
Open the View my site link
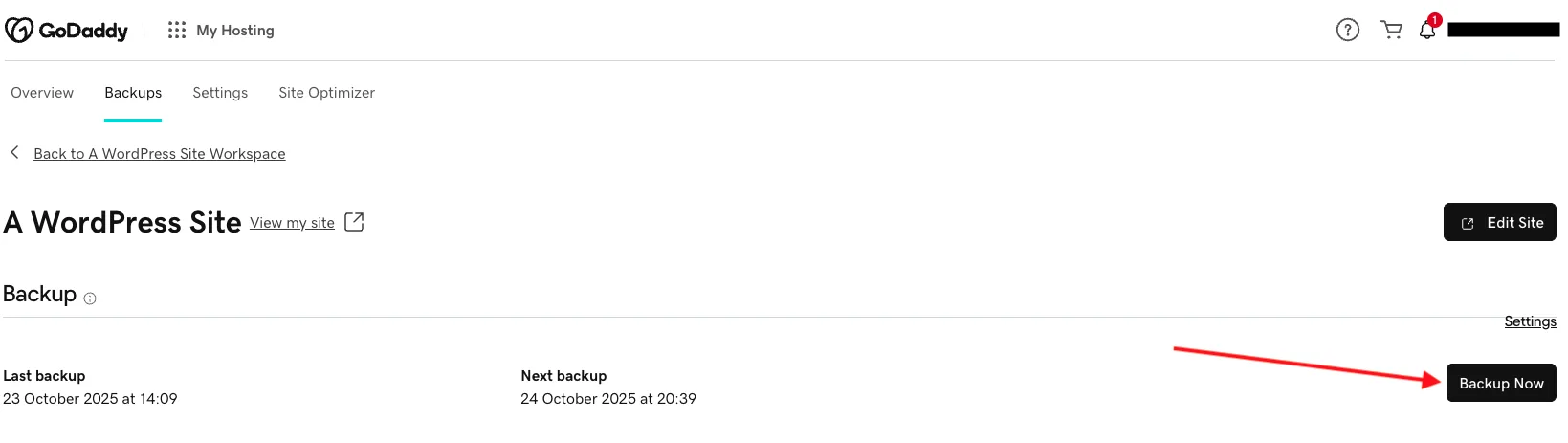click(292, 223)
